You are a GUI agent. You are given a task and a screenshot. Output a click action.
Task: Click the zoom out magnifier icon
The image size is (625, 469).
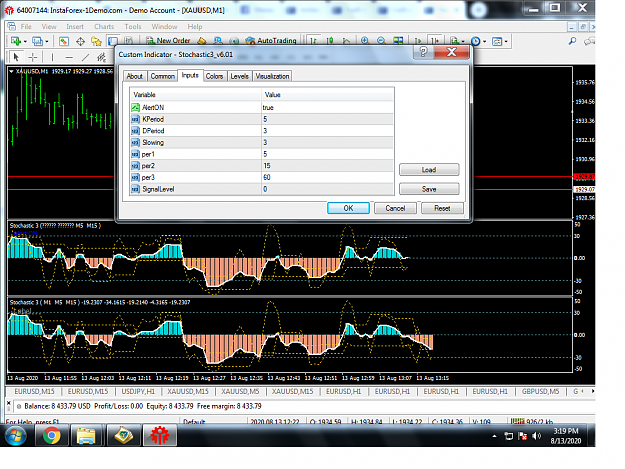pyautogui.click(x=381, y=41)
